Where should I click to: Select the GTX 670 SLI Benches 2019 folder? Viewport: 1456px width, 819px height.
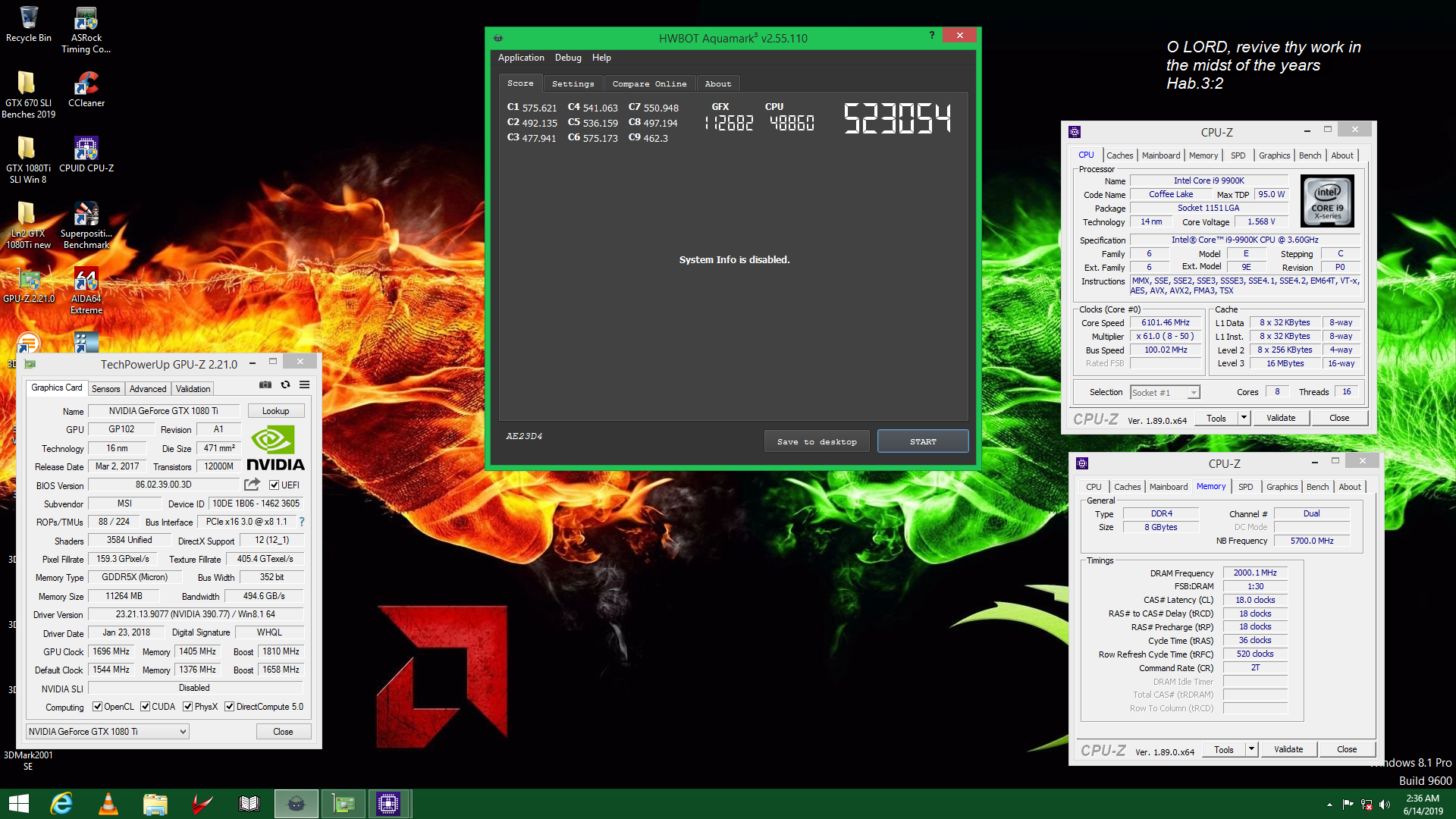pyautogui.click(x=28, y=95)
